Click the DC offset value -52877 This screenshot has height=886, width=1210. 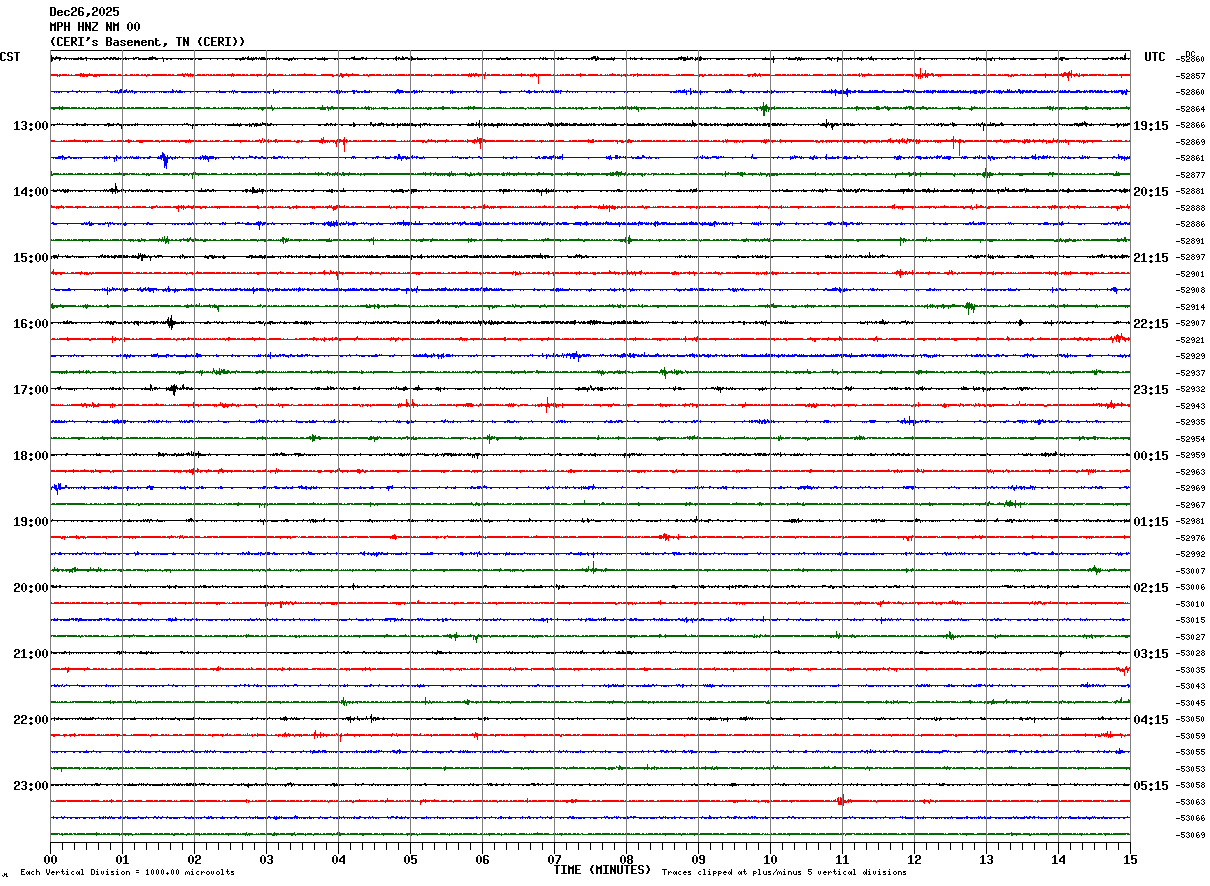[1191, 175]
